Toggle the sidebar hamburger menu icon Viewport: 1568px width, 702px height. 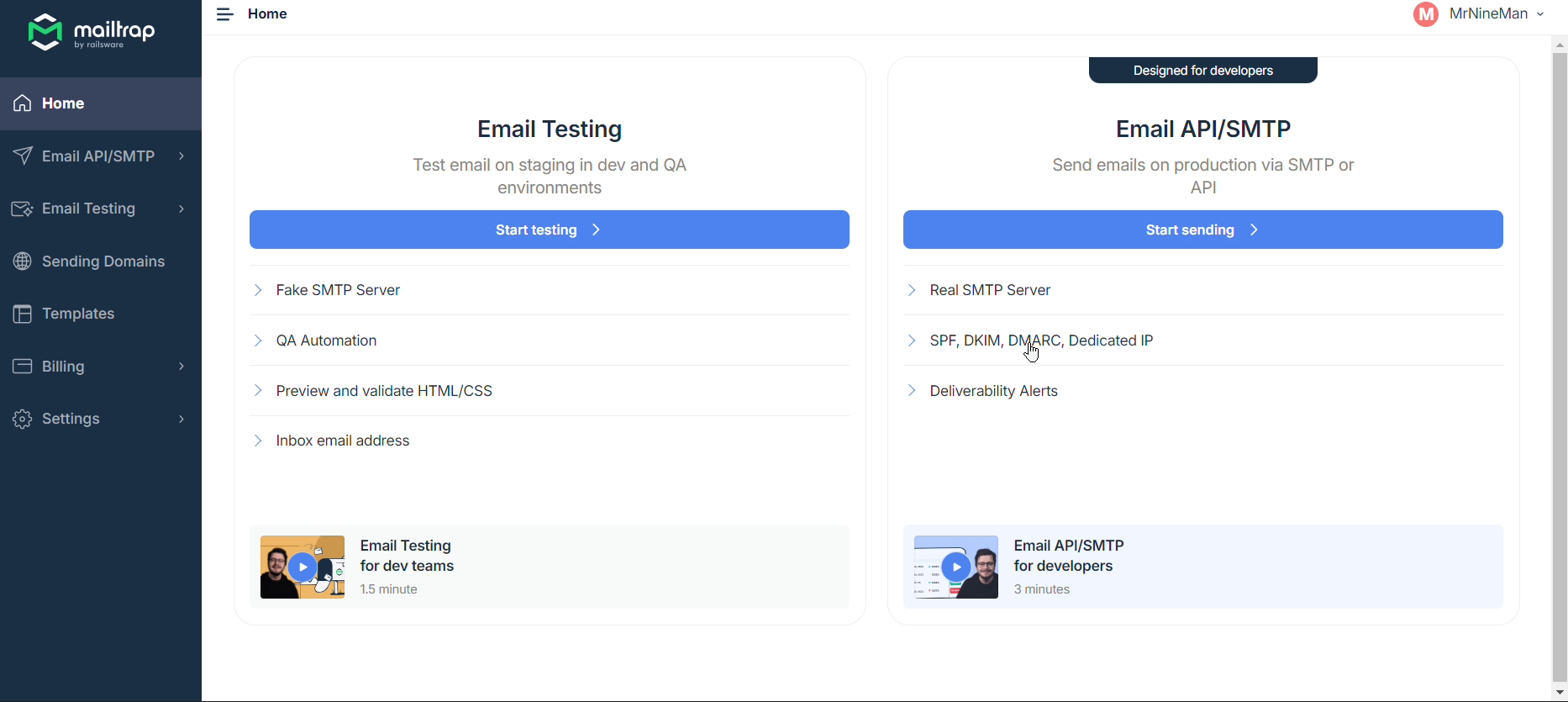point(224,14)
